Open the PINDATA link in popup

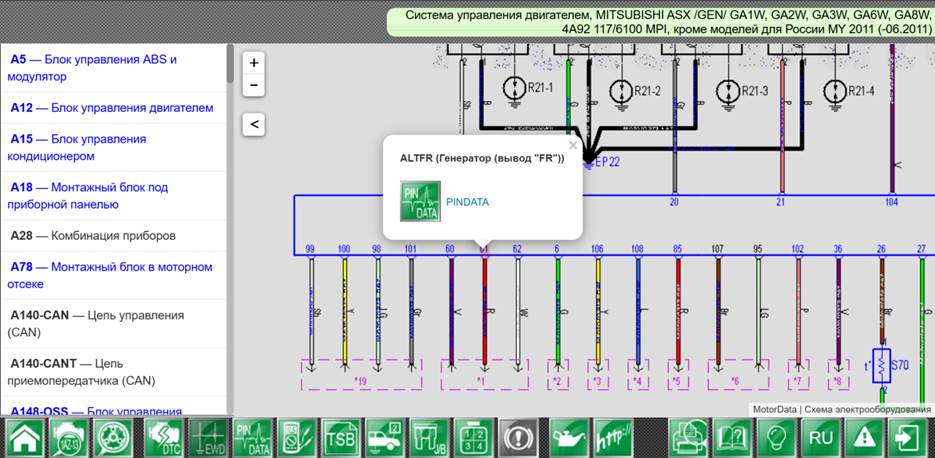pos(468,202)
